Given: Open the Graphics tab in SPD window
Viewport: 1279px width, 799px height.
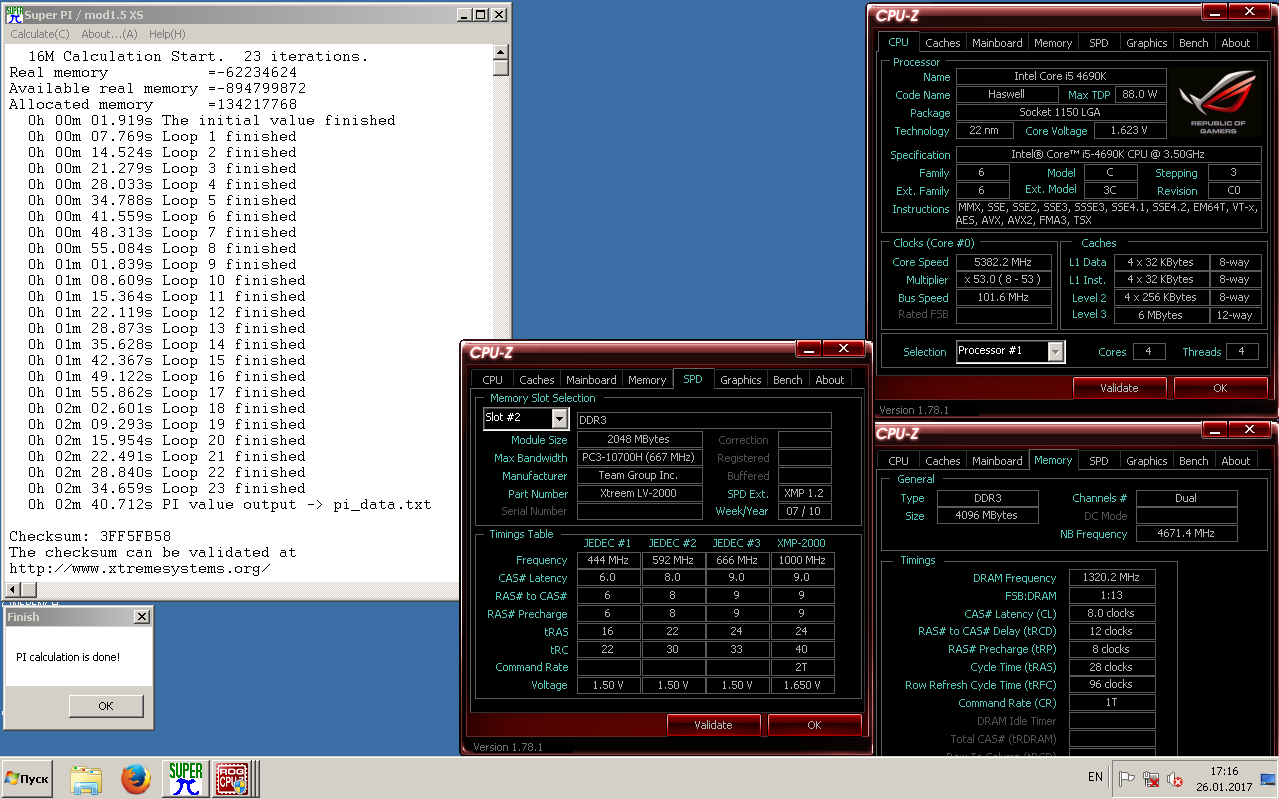Looking at the screenshot, I should click(x=741, y=380).
